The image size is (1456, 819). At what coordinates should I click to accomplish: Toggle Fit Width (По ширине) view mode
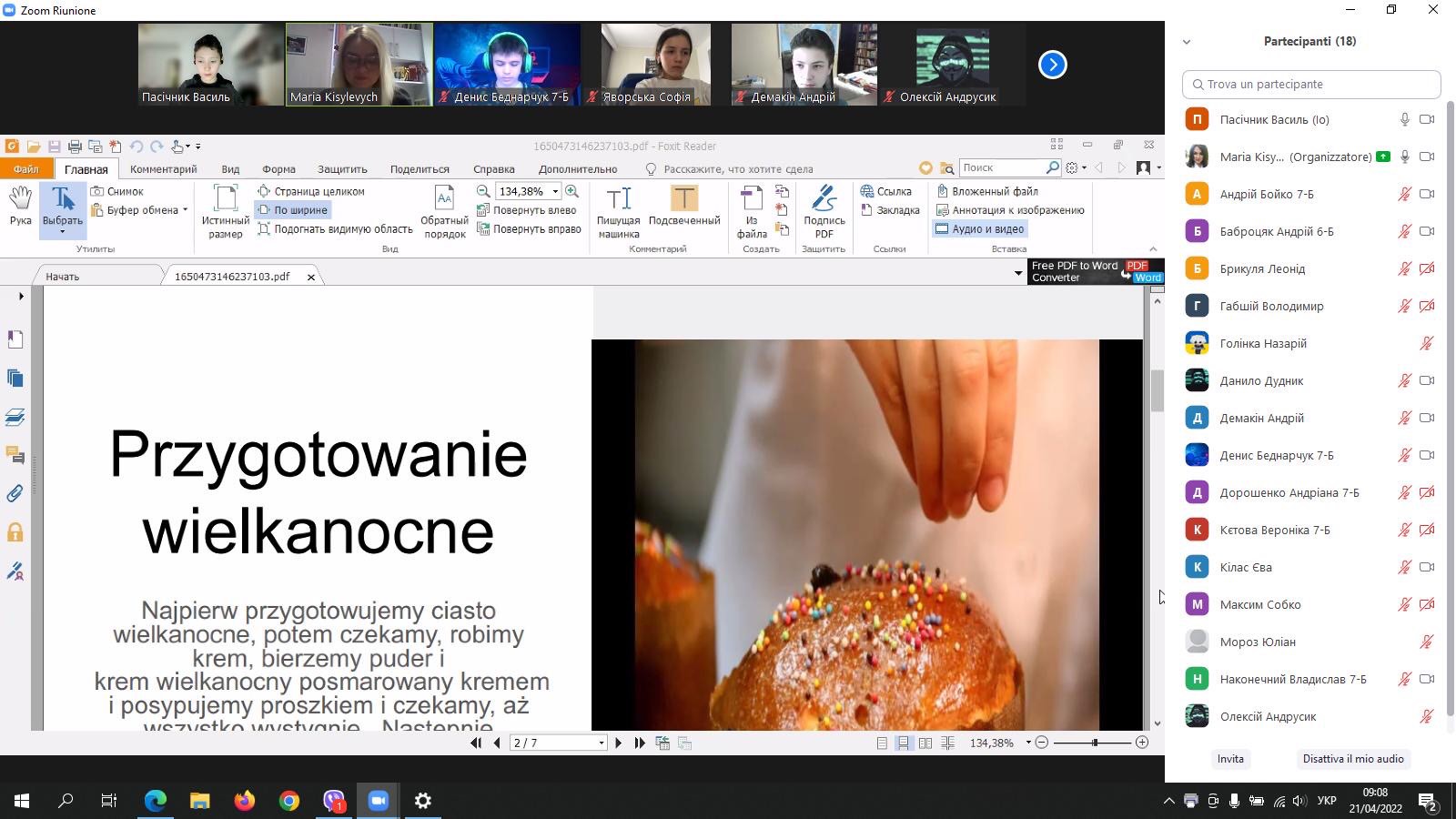292,210
